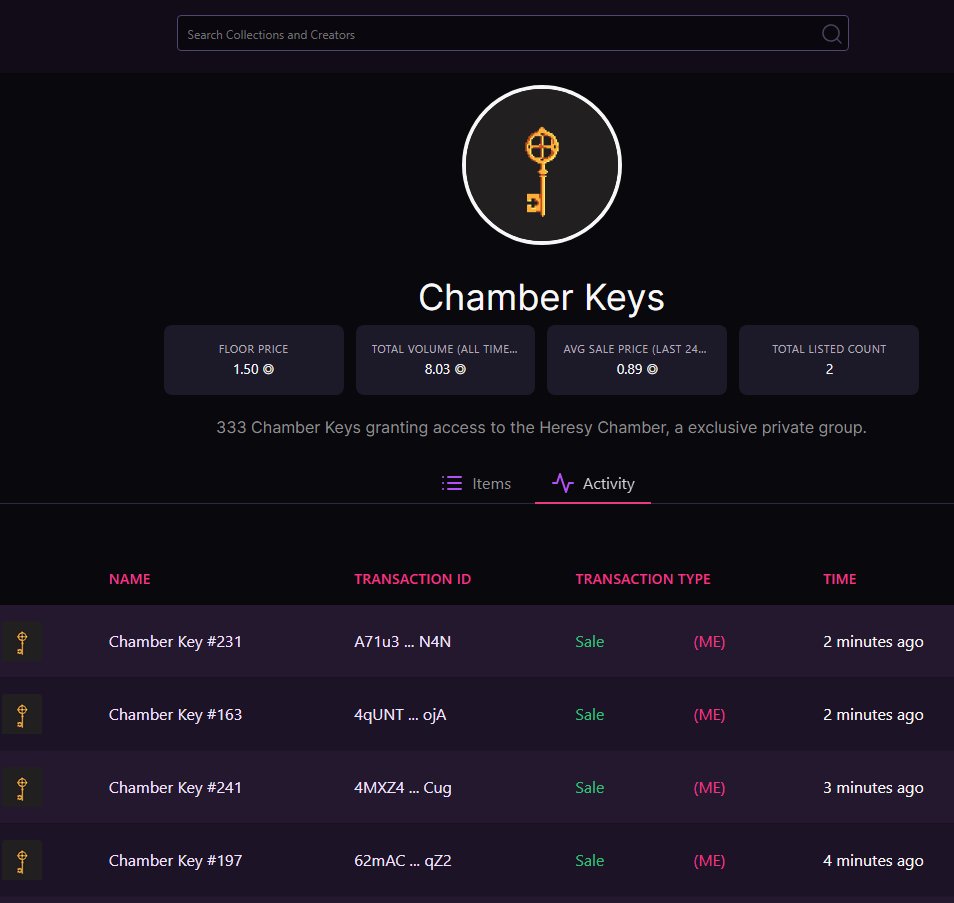The image size is (954, 903).
Task: Open the Chamber Keys collection avatar
Action: [x=541, y=165]
